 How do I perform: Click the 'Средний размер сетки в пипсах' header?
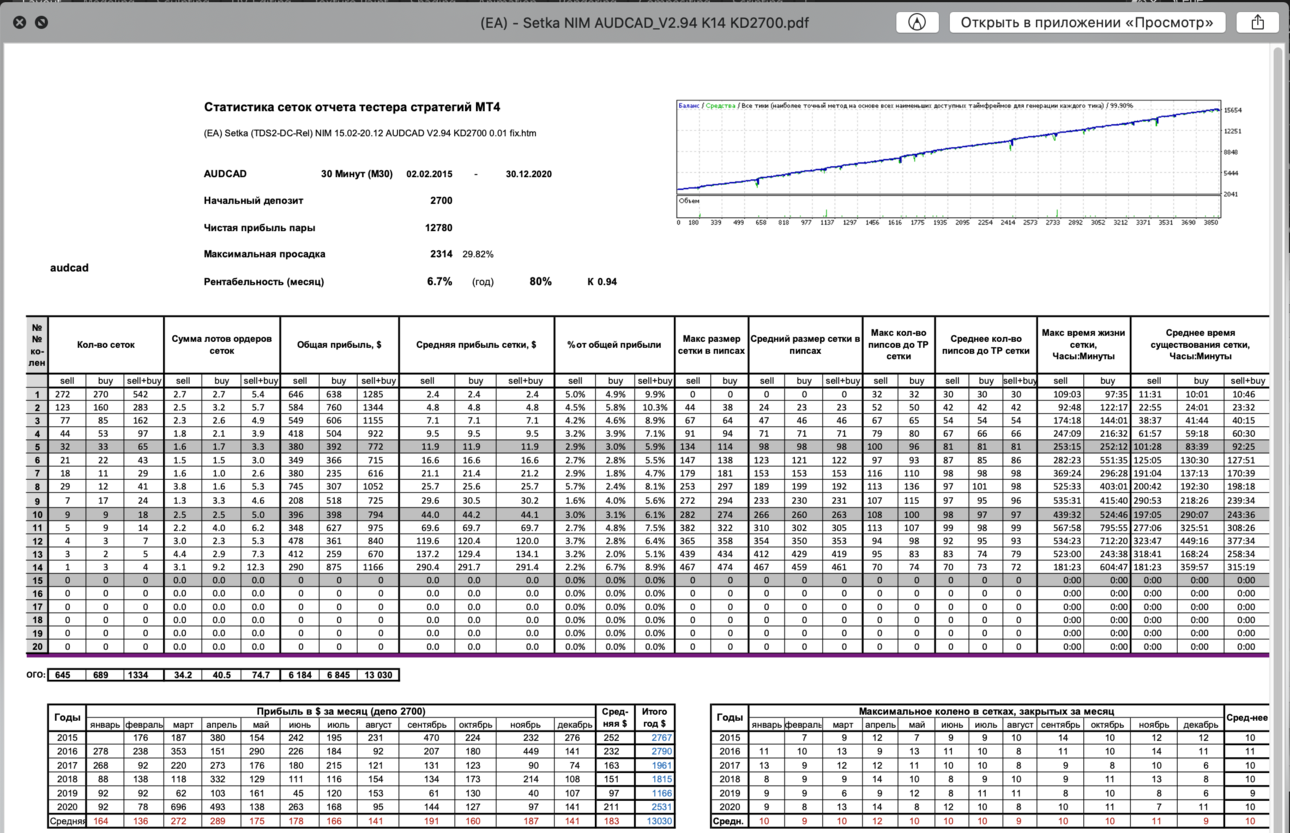(x=805, y=344)
